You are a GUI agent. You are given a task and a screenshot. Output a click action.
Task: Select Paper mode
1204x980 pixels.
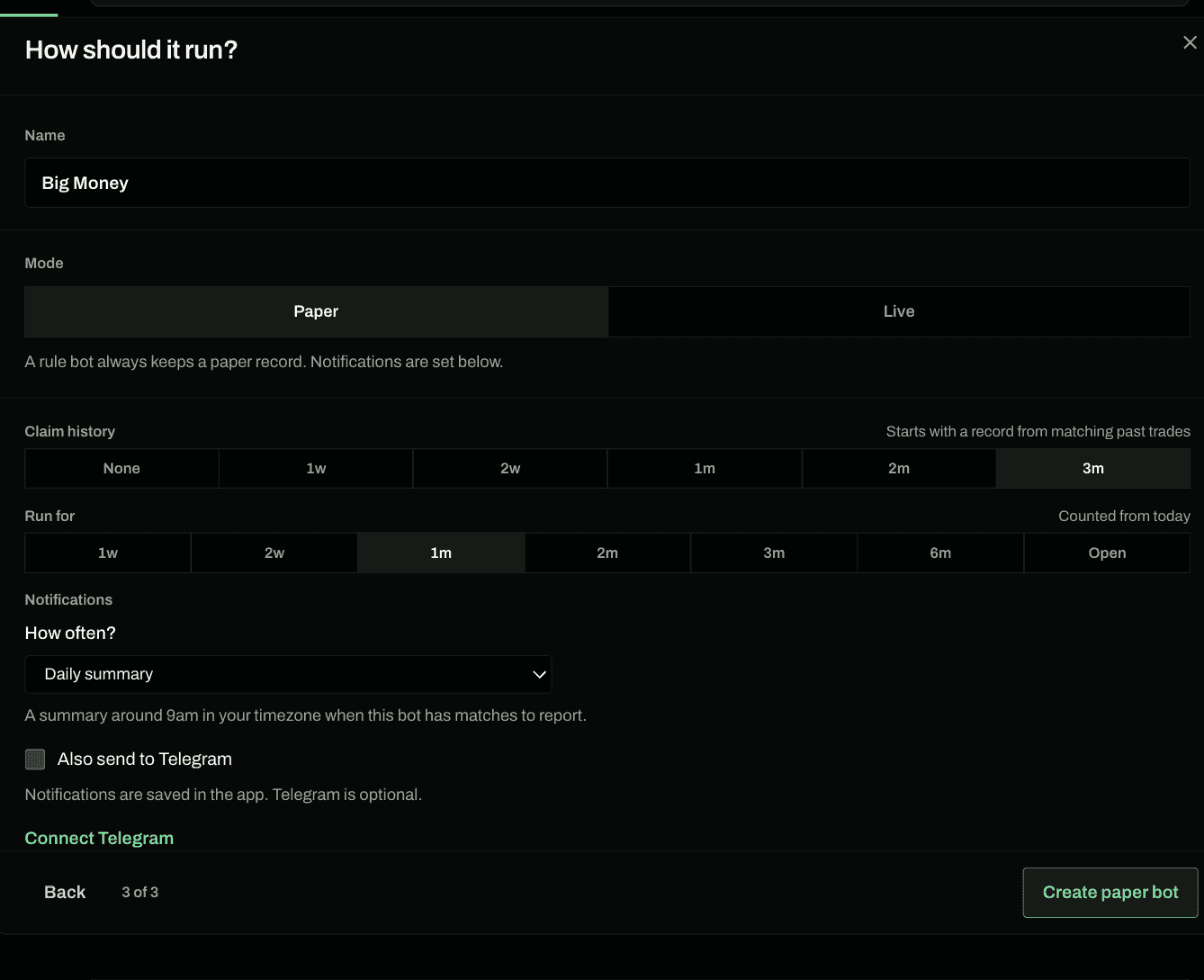click(x=316, y=311)
